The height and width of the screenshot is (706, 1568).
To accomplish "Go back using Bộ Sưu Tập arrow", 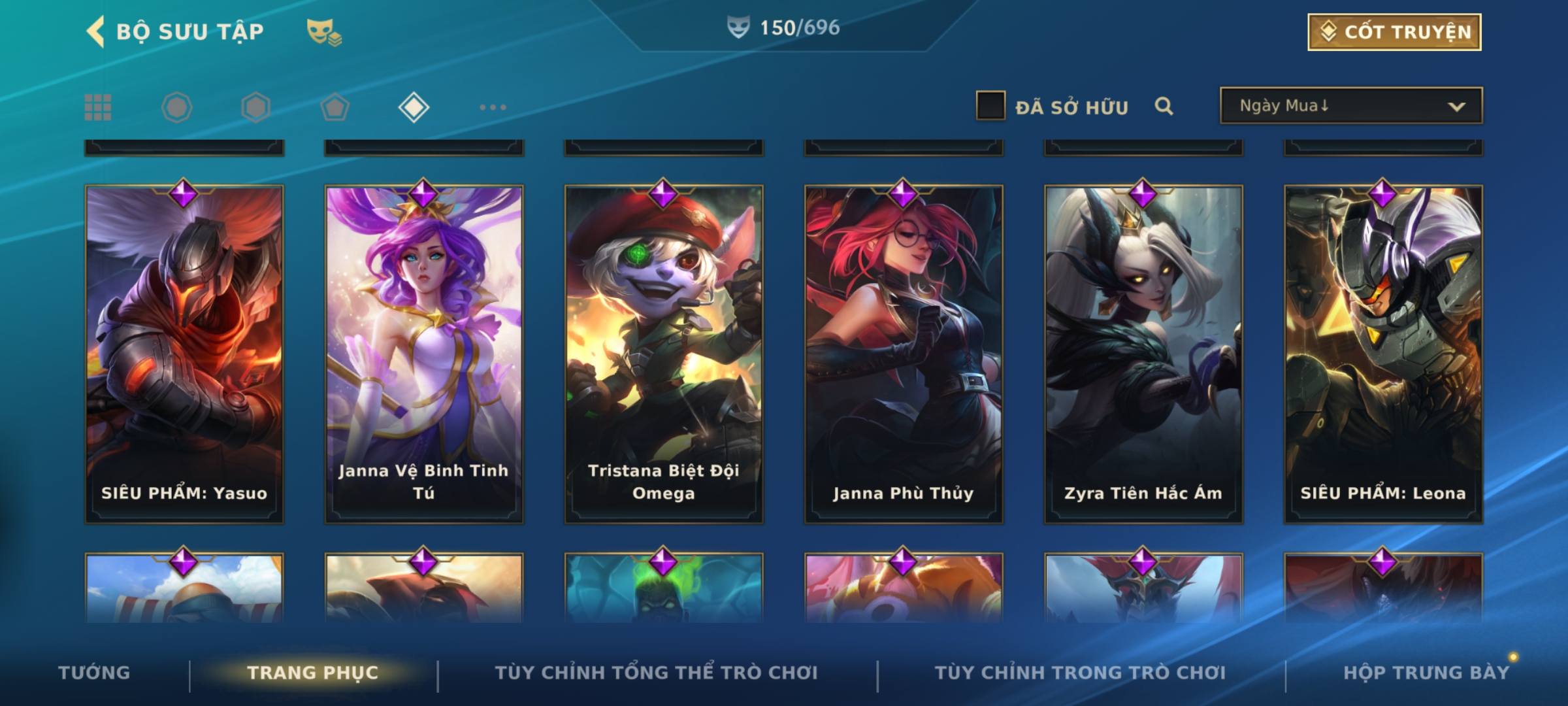I will point(95,31).
